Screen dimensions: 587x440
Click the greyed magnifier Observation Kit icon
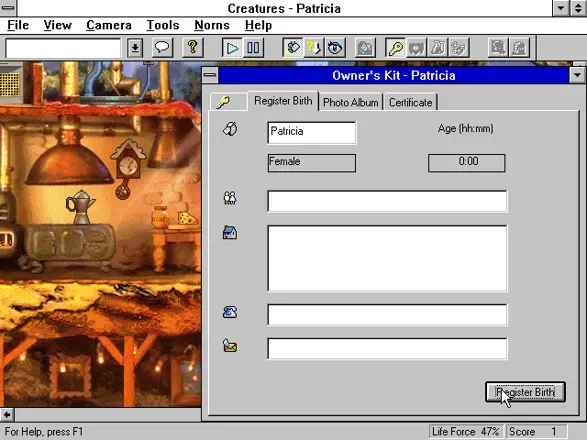pos(498,48)
